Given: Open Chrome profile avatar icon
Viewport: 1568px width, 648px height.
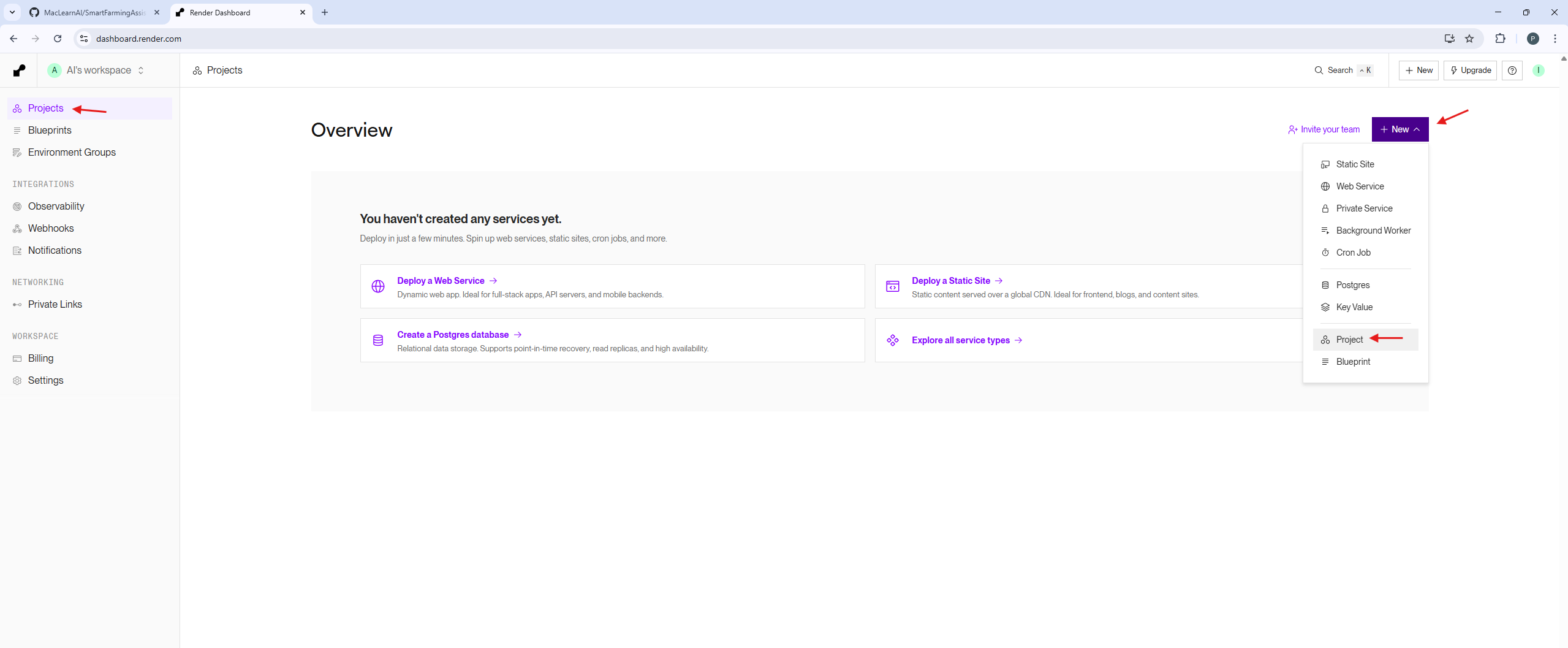Looking at the screenshot, I should [x=1532, y=39].
